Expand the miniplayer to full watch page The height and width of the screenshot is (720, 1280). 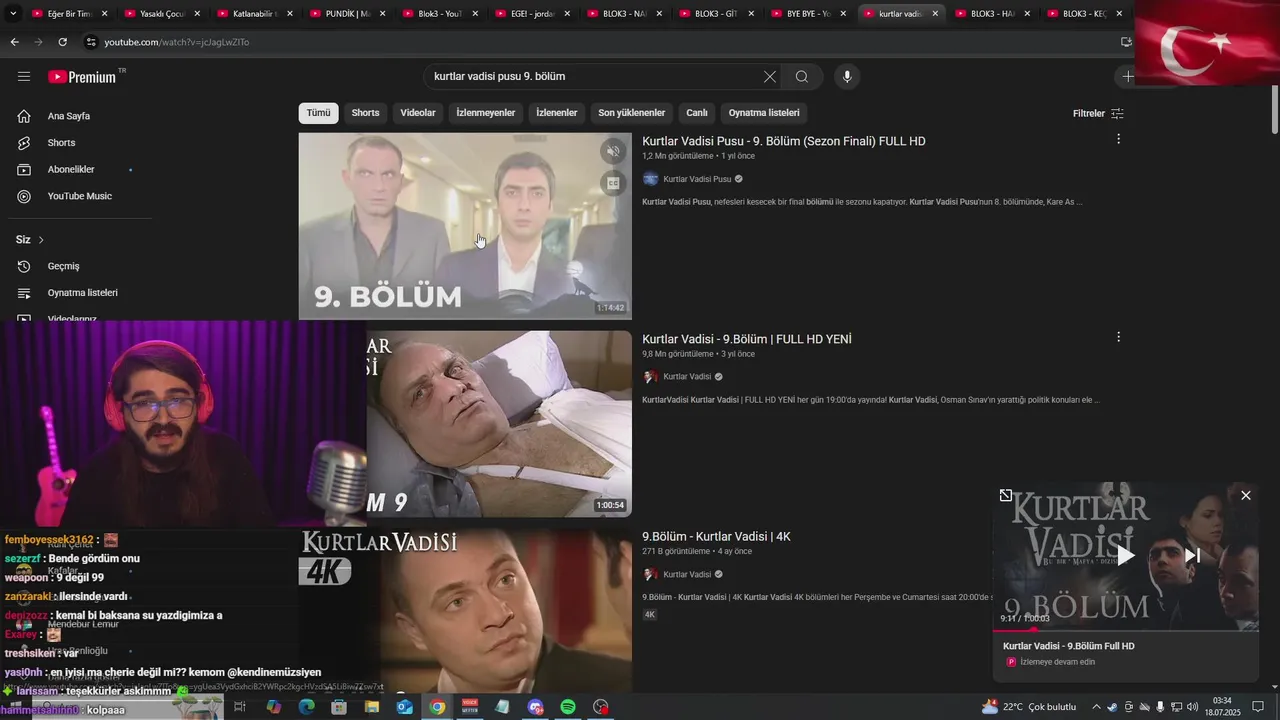[1006, 495]
